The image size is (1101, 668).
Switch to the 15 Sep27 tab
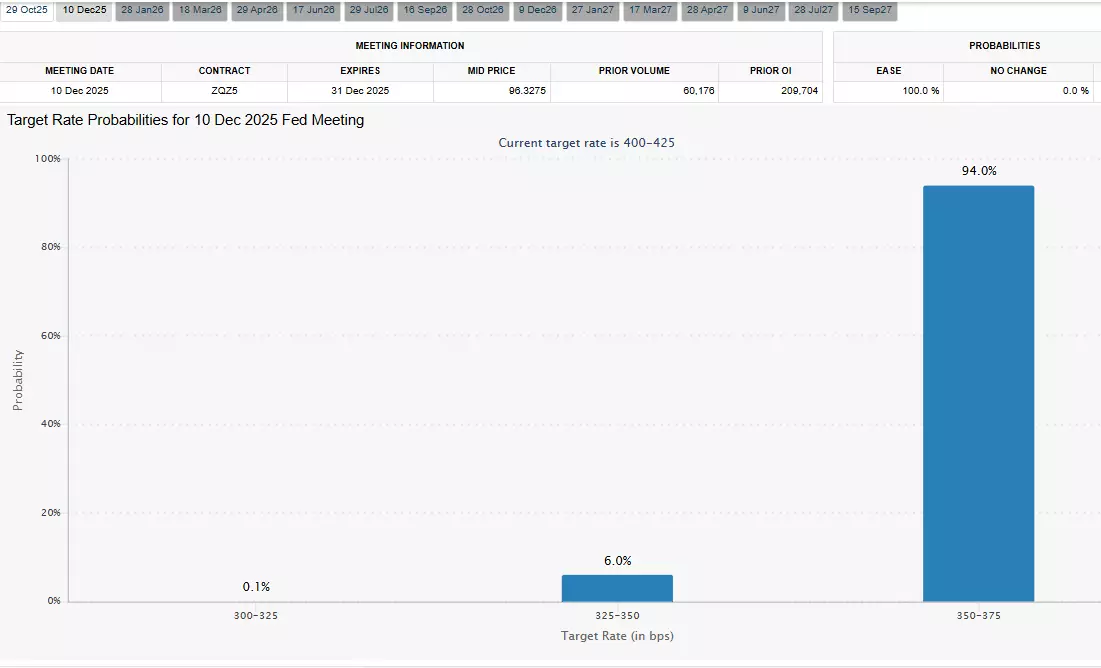870,11
